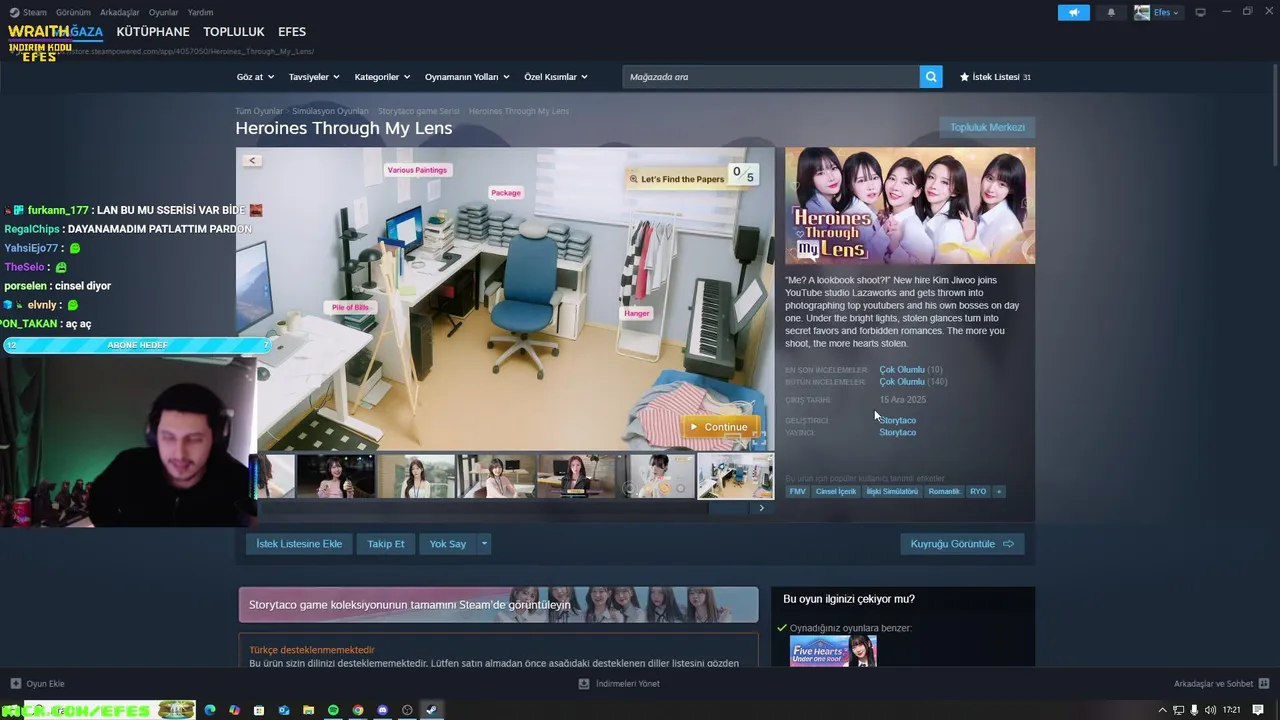The width and height of the screenshot is (1280, 720).
Task: Click the Simülasyon Oyunları breadcrumb
Action: (330, 111)
